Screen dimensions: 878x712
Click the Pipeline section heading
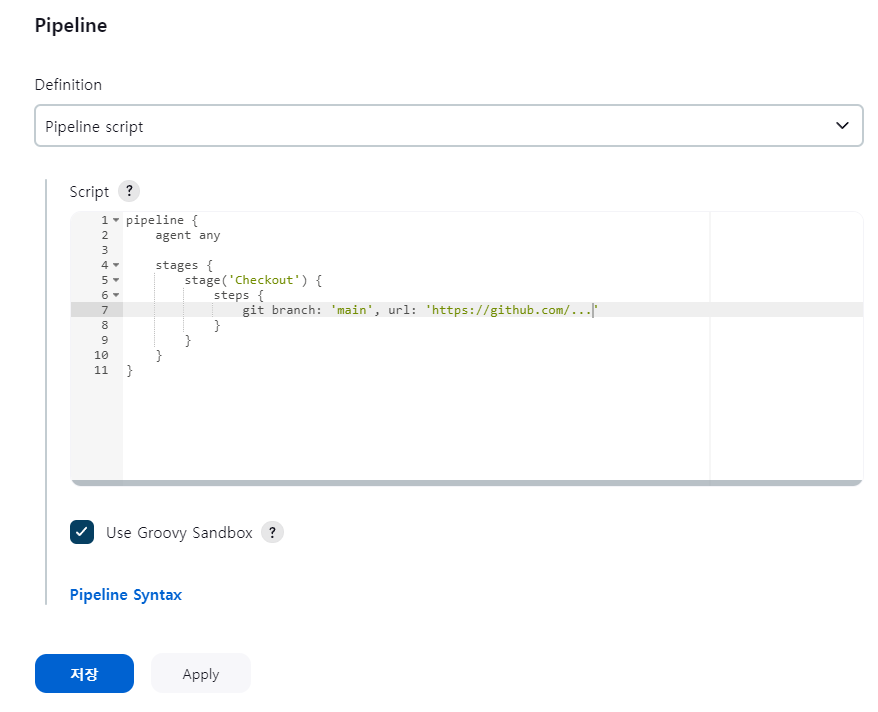(x=71, y=25)
